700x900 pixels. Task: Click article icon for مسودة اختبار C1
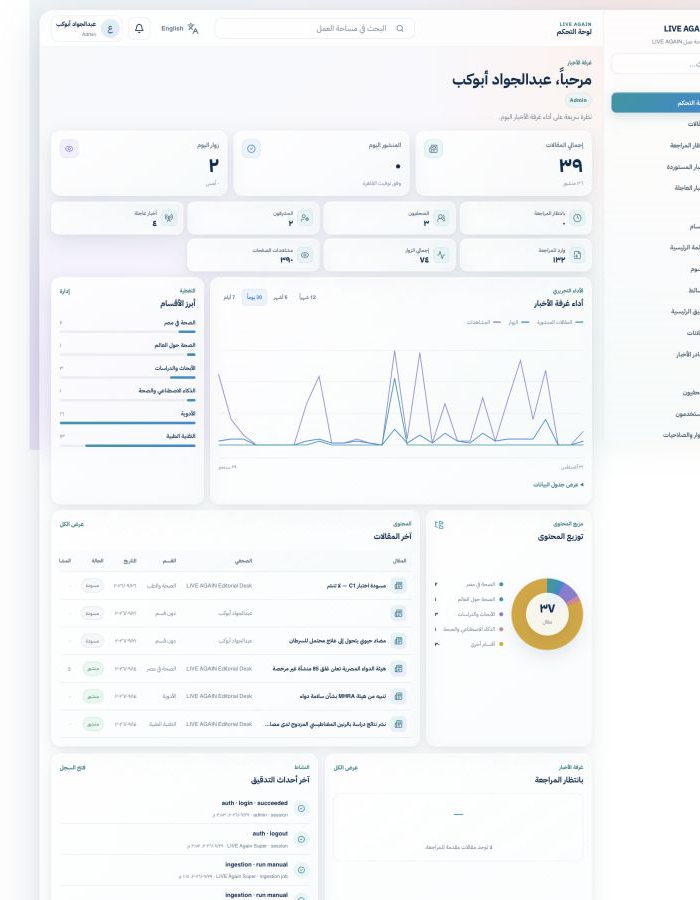398,585
